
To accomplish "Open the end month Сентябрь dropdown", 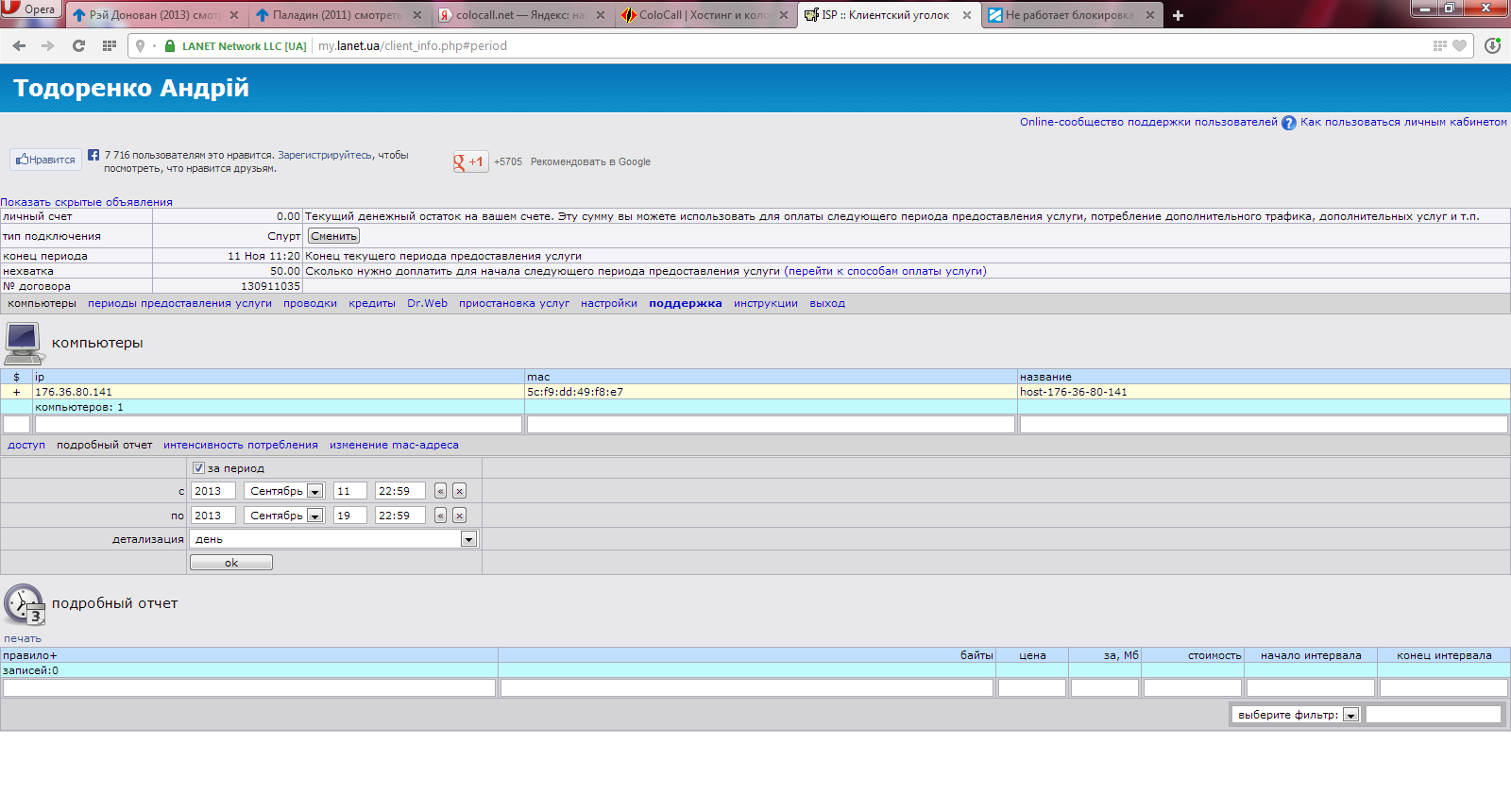I will point(284,516).
